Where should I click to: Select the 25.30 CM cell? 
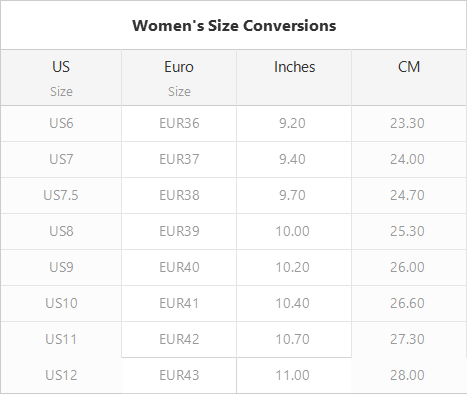(409, 232)
